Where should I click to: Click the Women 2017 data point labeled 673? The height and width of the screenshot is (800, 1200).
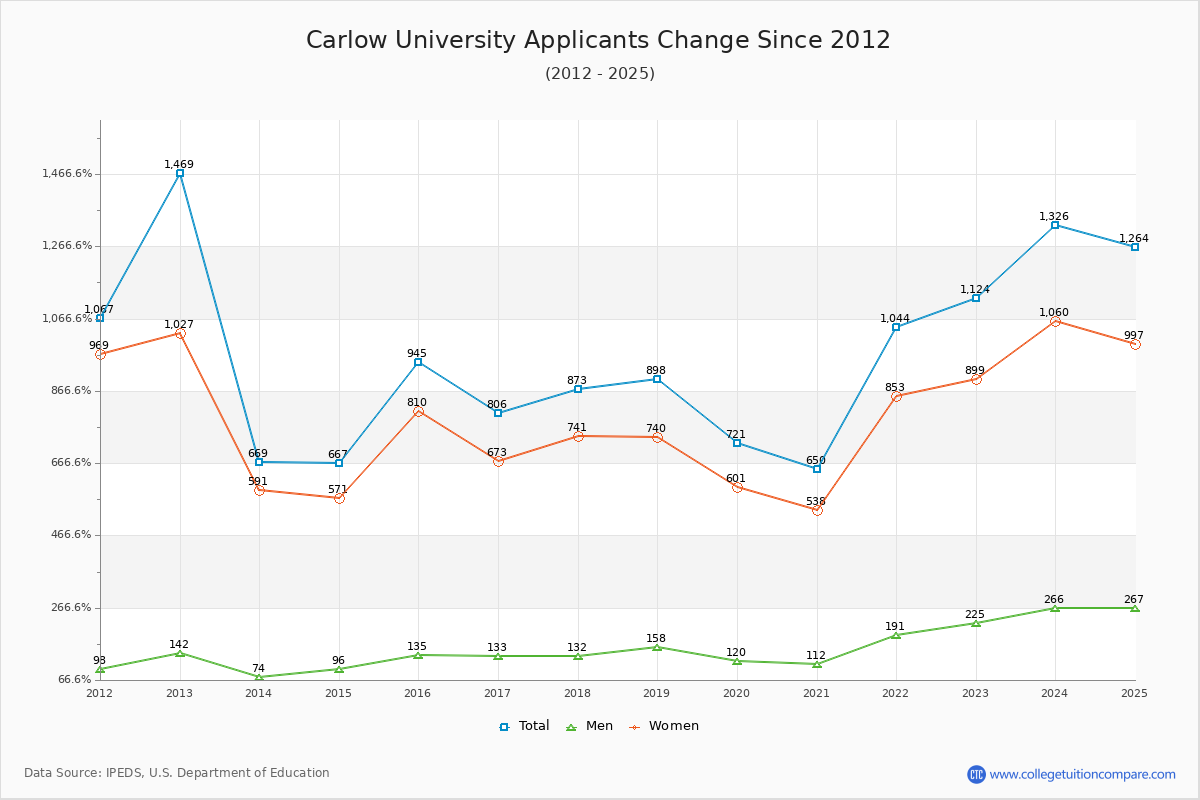(498, 461)
